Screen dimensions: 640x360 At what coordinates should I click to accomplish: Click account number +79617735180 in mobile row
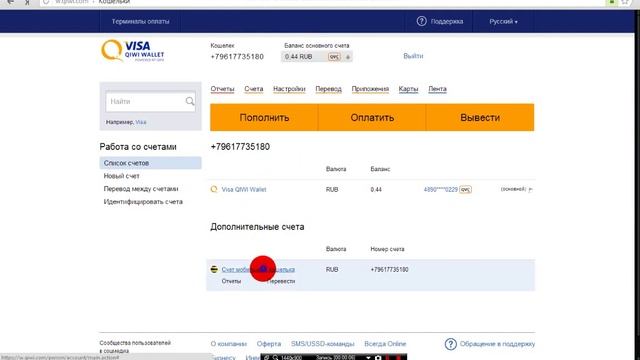[389, 269]
